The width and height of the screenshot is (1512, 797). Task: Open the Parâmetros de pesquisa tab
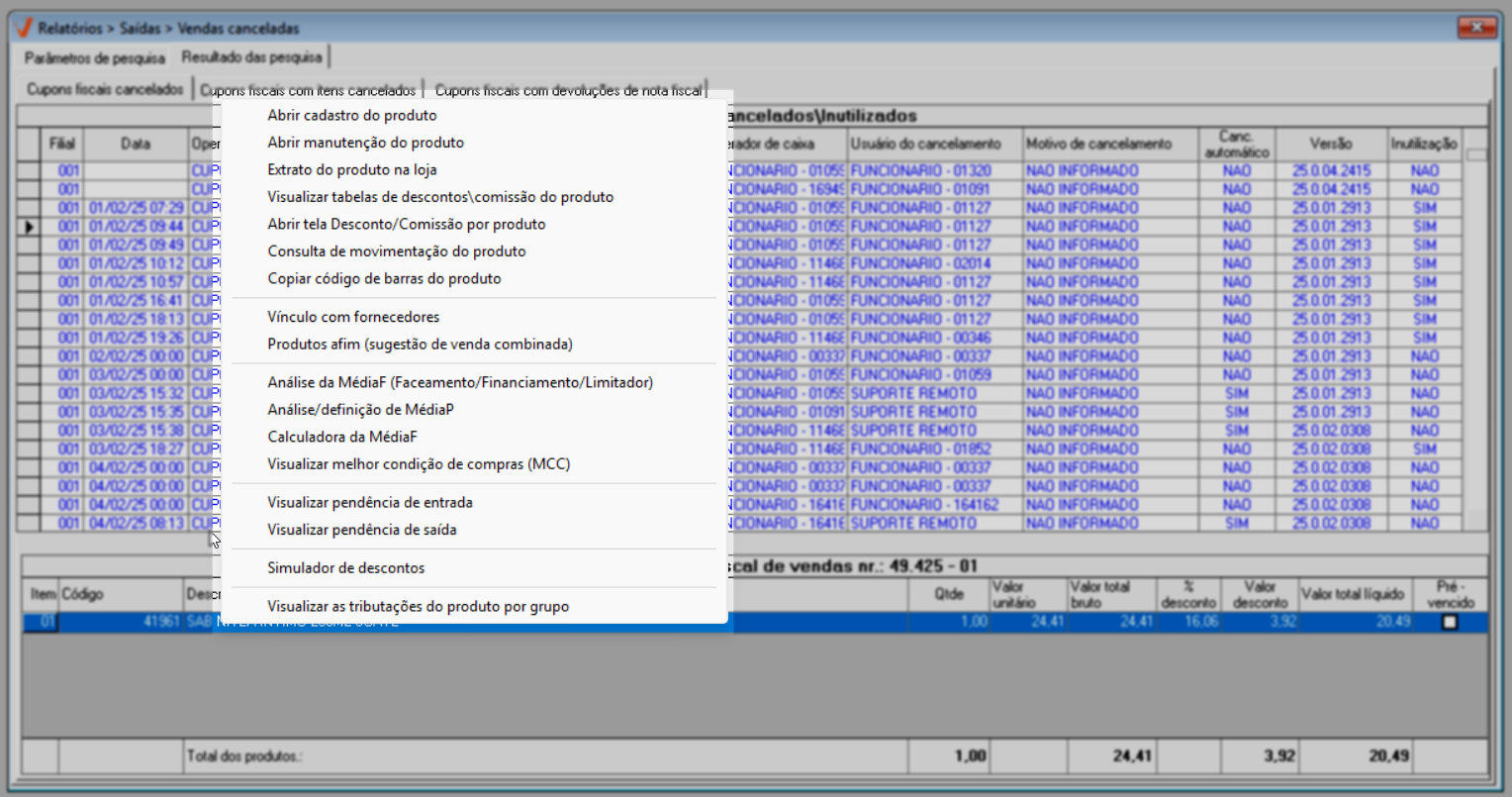coord(95,57)
